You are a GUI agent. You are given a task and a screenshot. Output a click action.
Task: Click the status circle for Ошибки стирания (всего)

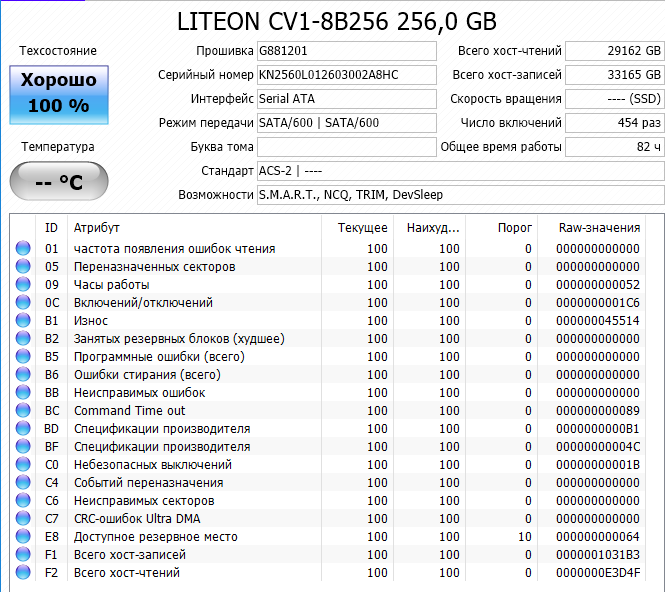[x=23, y=374]
